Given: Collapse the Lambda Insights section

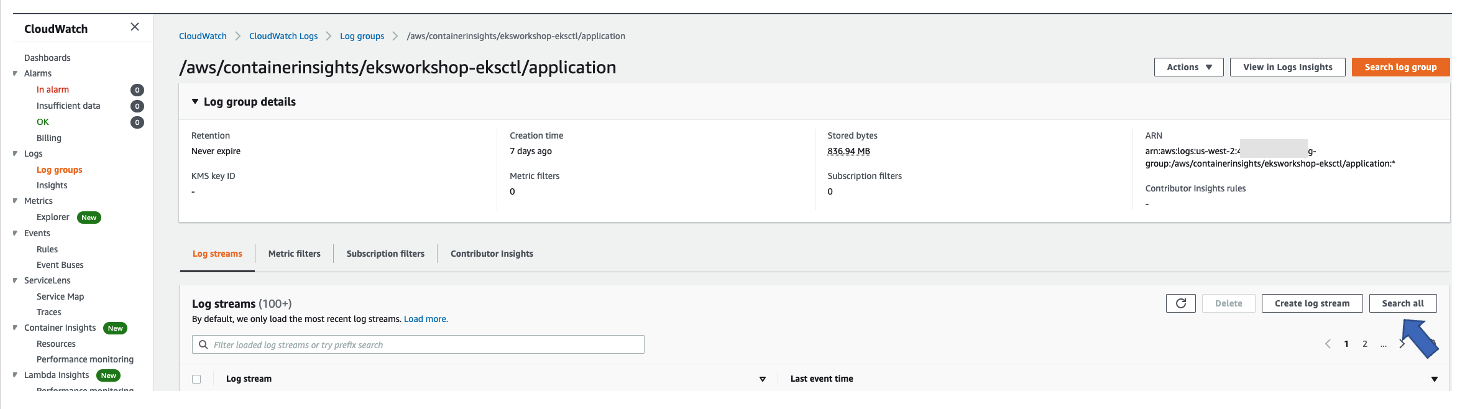Looking at the screenshot, I should (x=15, y=375).
